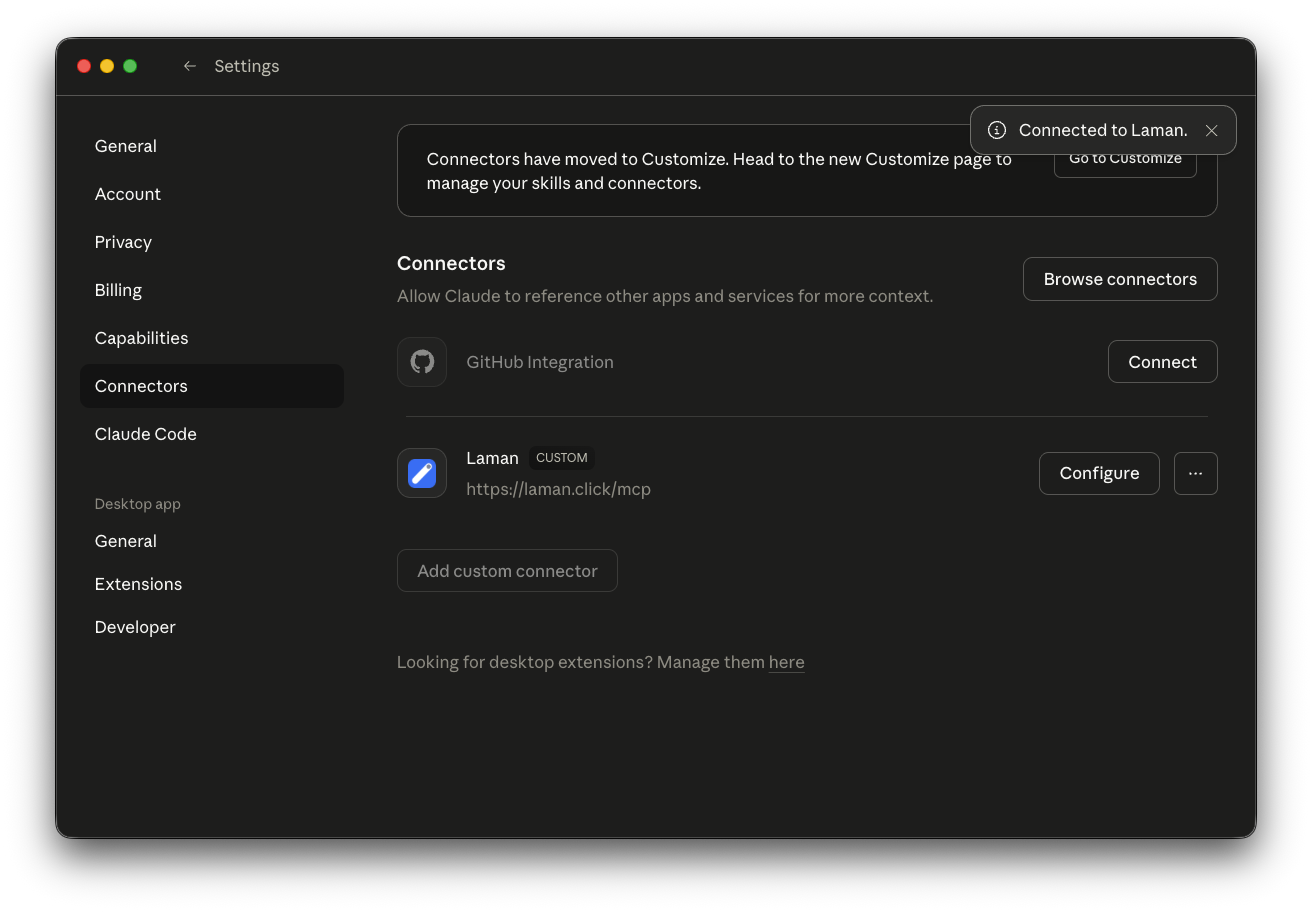Open the Account settings section
1312x912 pixels.
212,194
